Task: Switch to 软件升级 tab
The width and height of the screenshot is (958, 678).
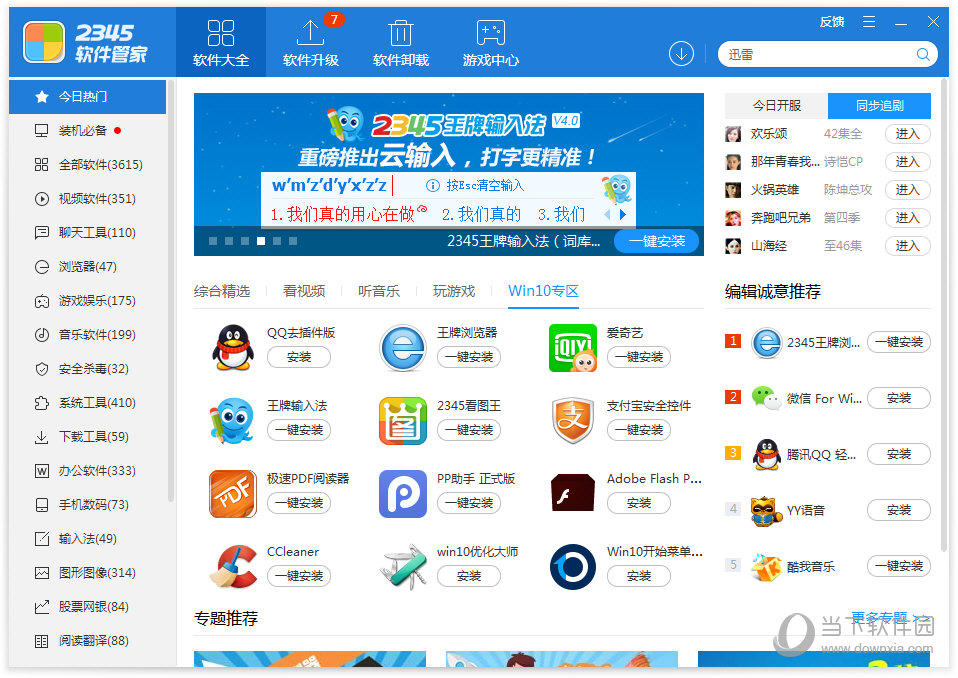Action: pyautogui.click(x=311, y=42)
